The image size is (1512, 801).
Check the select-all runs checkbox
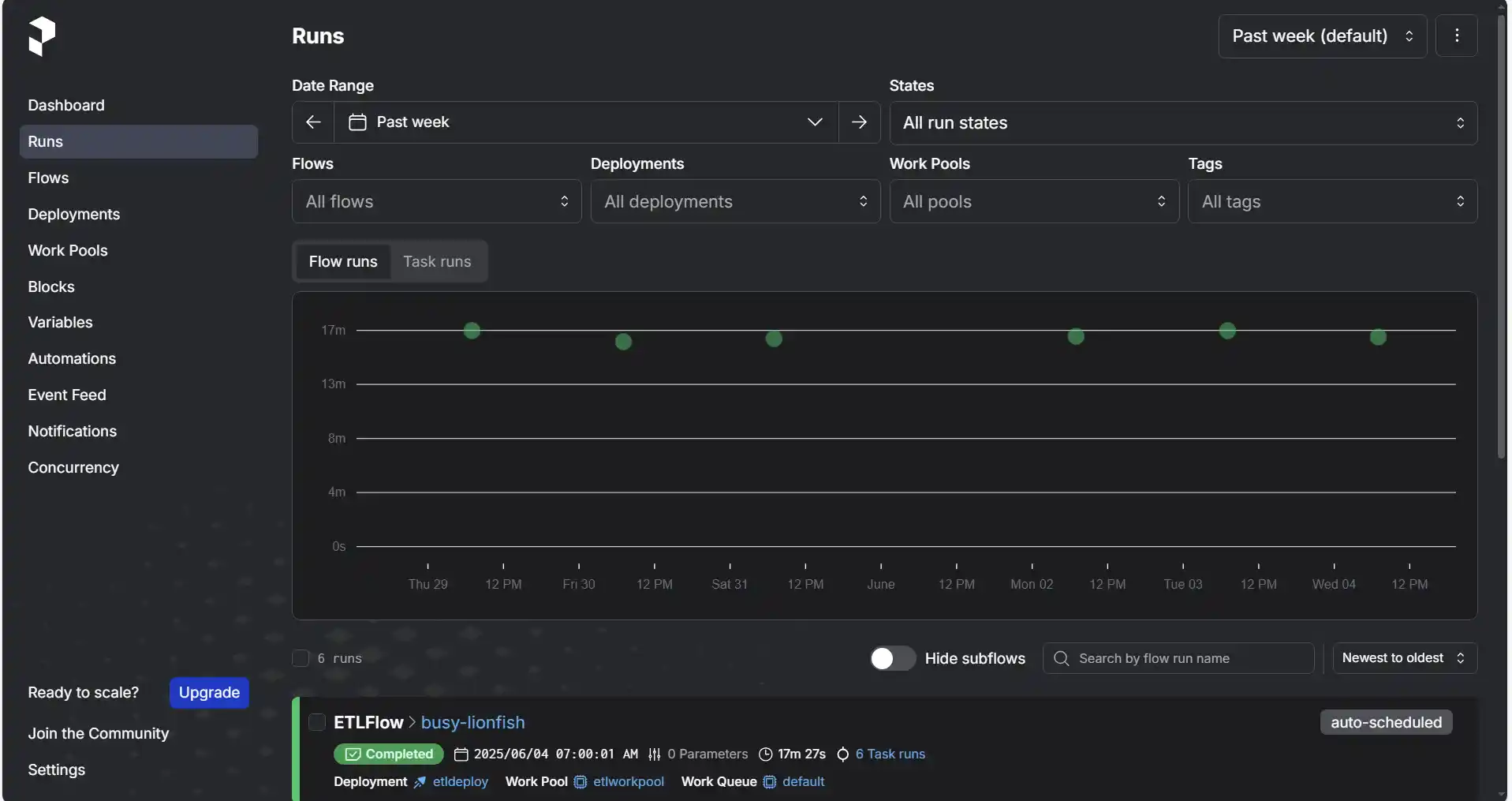pyautogui.click(x=301, y=658)
